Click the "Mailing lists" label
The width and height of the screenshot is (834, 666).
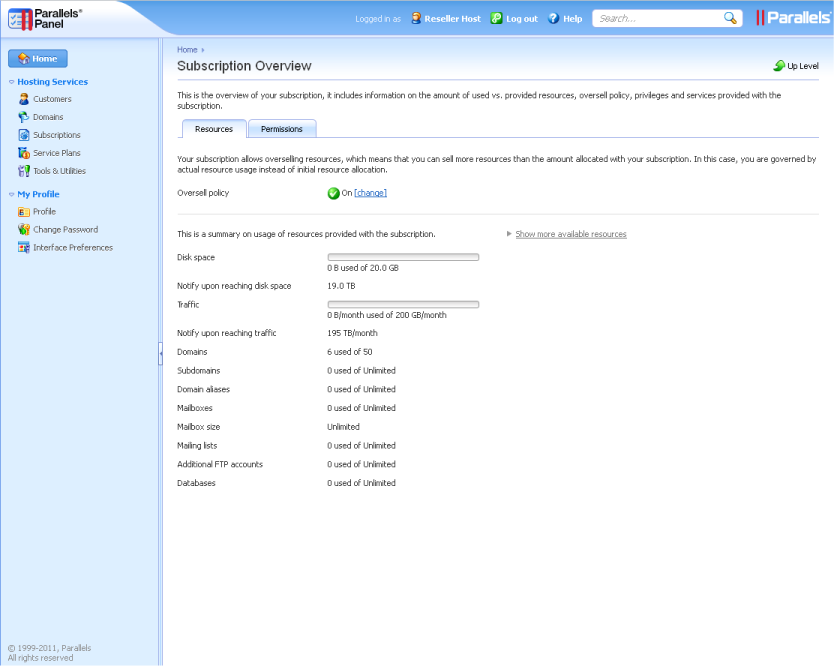point(197,446)
